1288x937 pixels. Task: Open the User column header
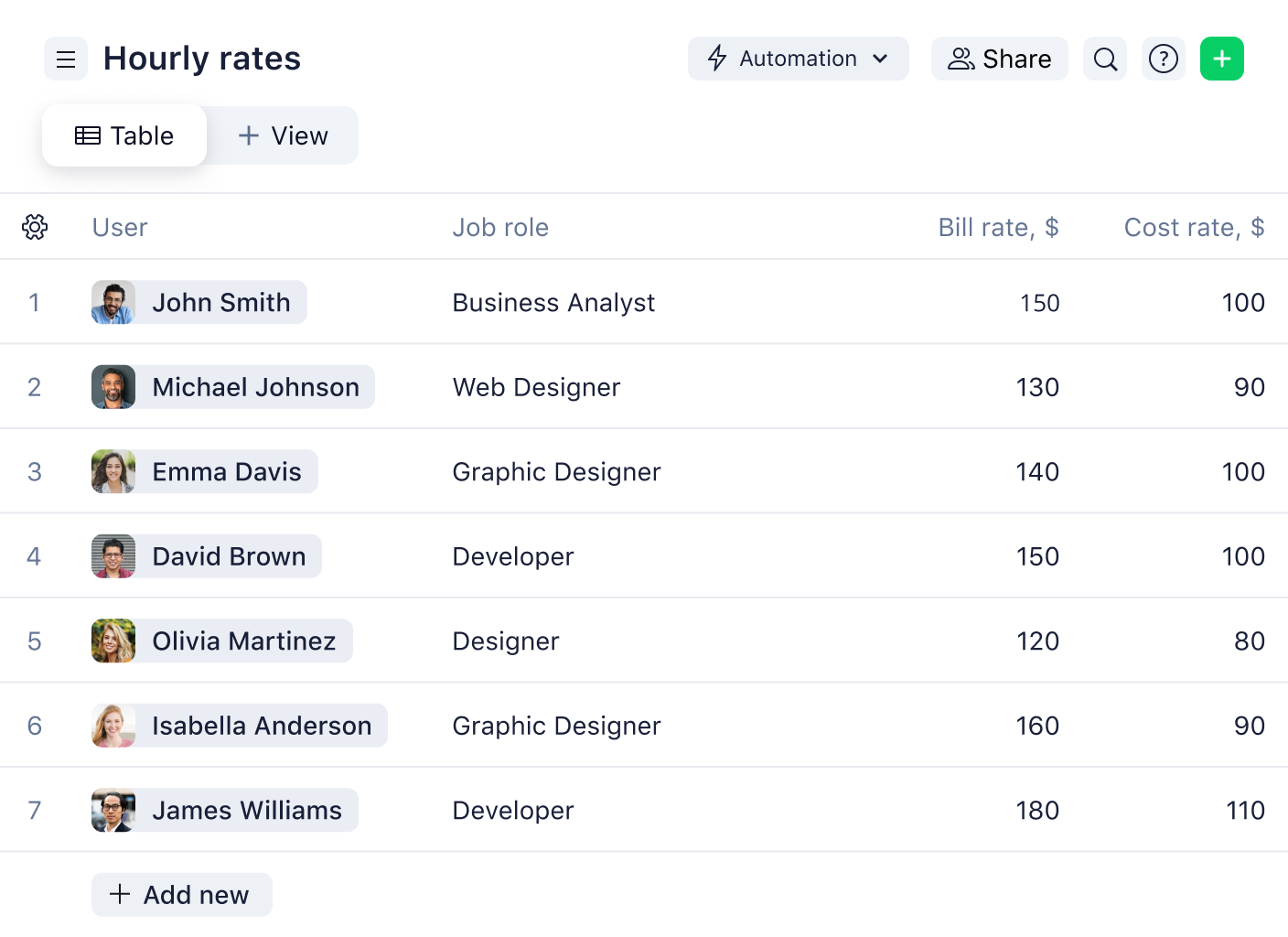(x=119, y=227)
